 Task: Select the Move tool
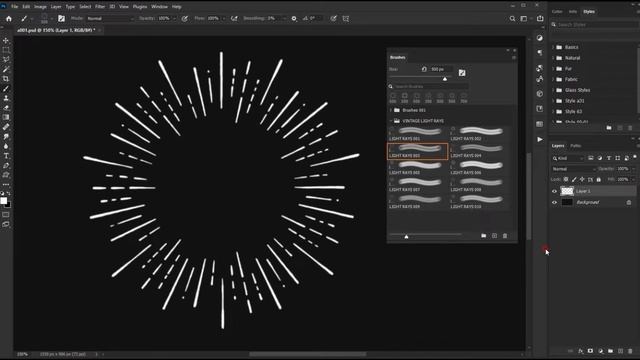6,40
